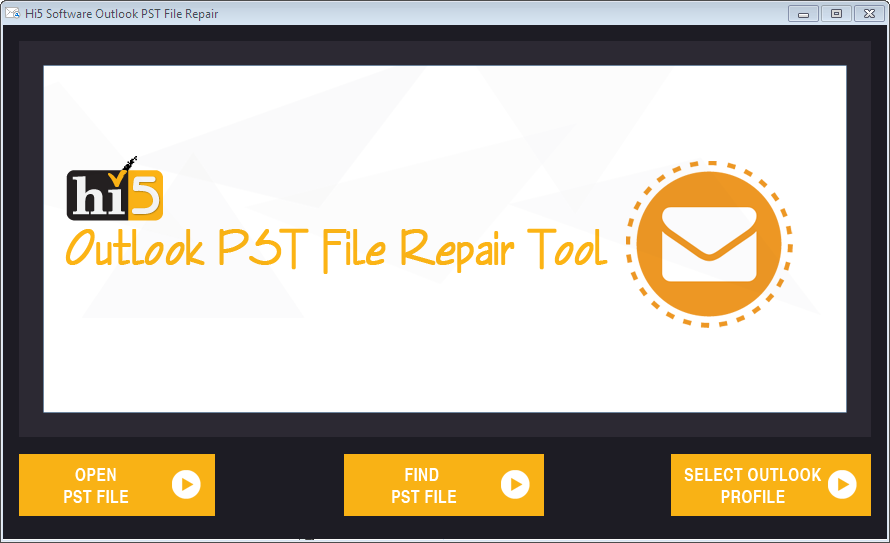Viewport: 890px width, 543px height.
Task: Click the app icon in the title bar
Action: point(12,13)
